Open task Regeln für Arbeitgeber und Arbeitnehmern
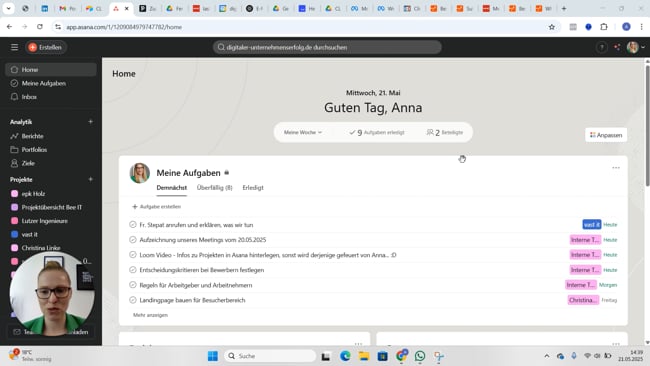Screen dimensions: 650x366 [x=196, y=285]
